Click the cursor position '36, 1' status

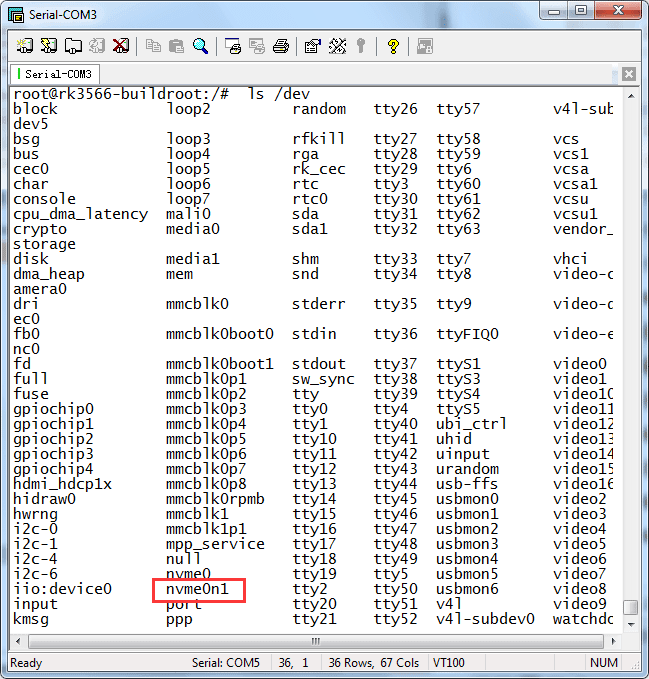294,663
